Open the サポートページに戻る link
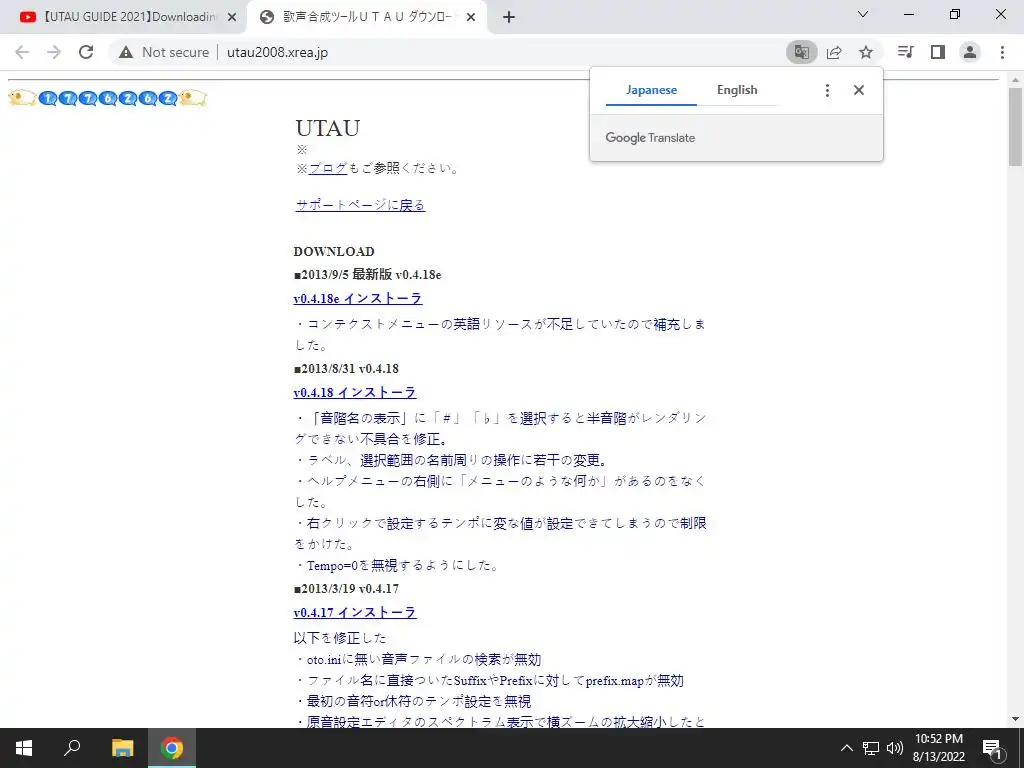 pyautogui.click(x=360, y=205)
